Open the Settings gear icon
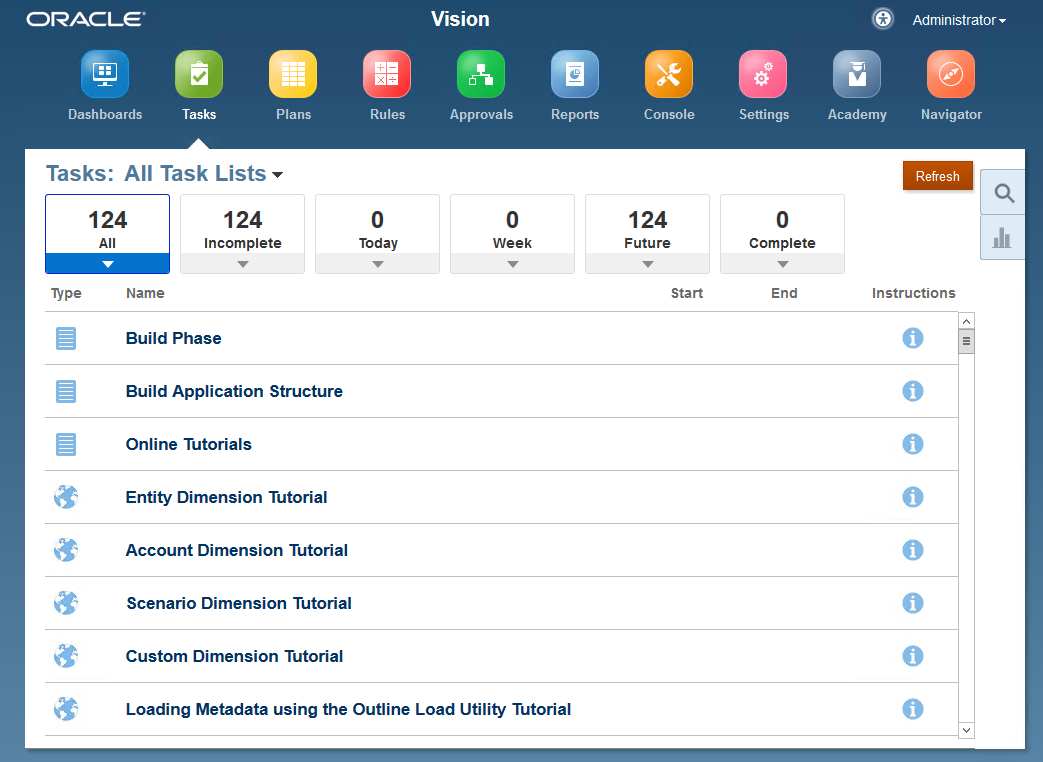1043x762 pixels. 763,74
